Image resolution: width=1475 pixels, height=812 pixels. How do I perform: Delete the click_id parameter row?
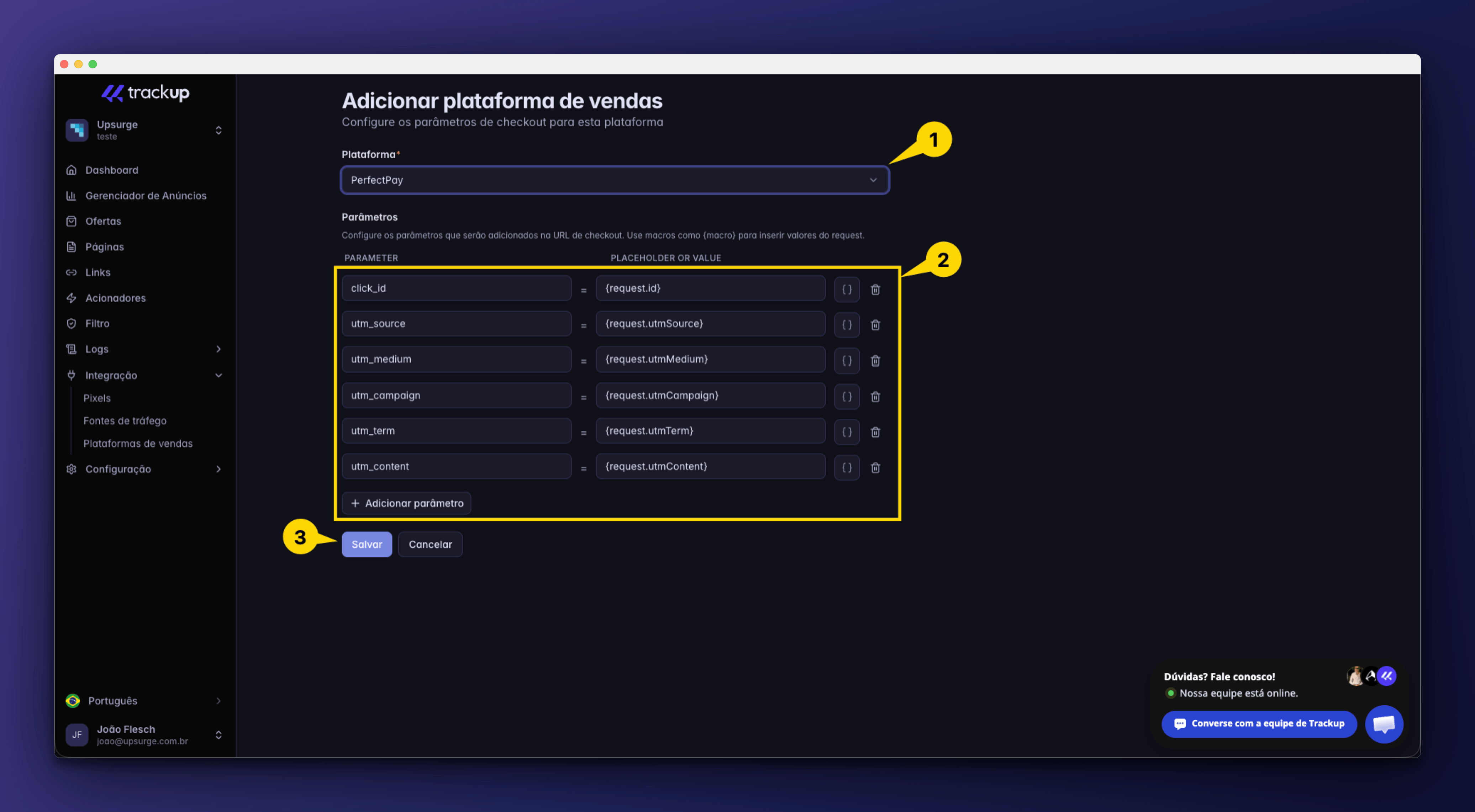875,290
